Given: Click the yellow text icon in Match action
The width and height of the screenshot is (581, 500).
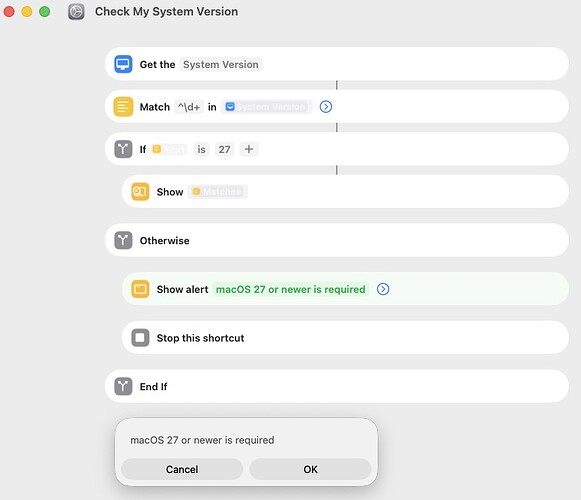Looking at the screenshot, I should pyautogui.click(x=123, y=107).
